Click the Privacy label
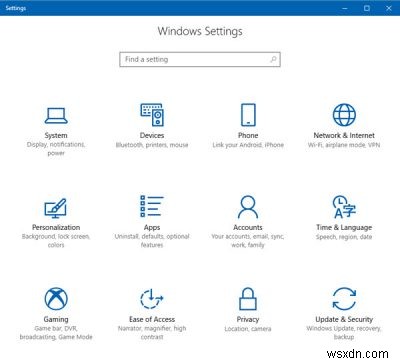Screen dimensions: 400x364 [x=248, y=319]
